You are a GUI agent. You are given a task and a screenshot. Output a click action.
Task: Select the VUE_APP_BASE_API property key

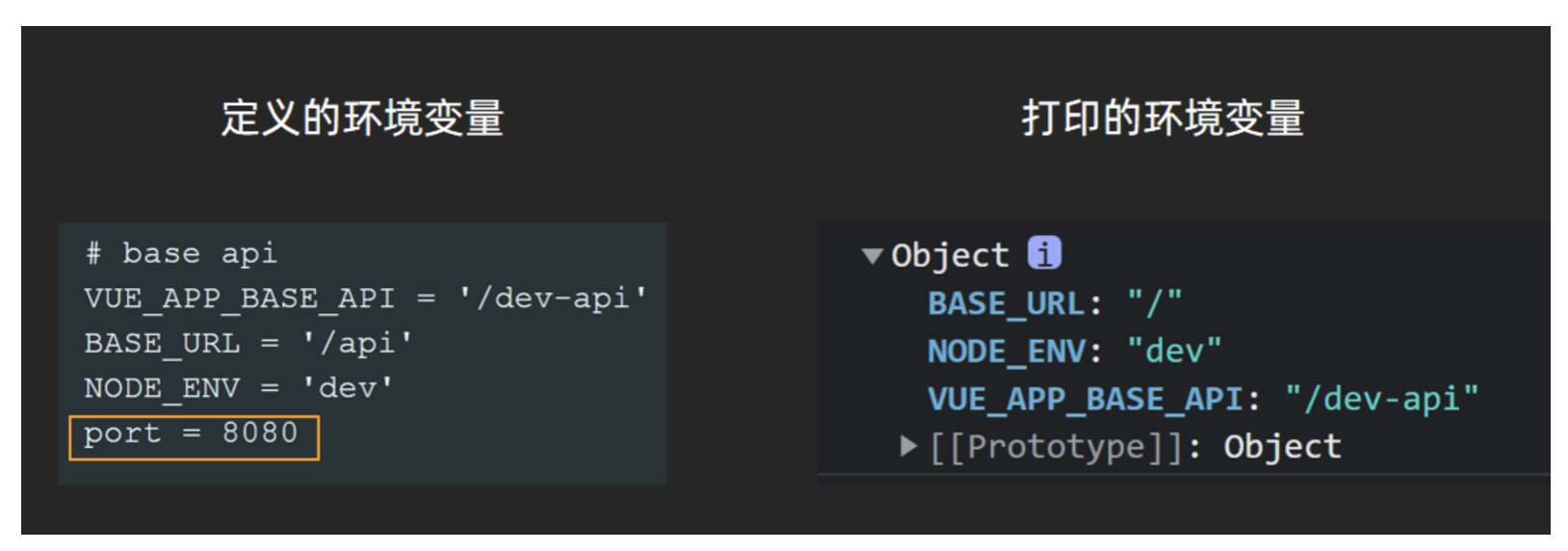(1085, 398)
